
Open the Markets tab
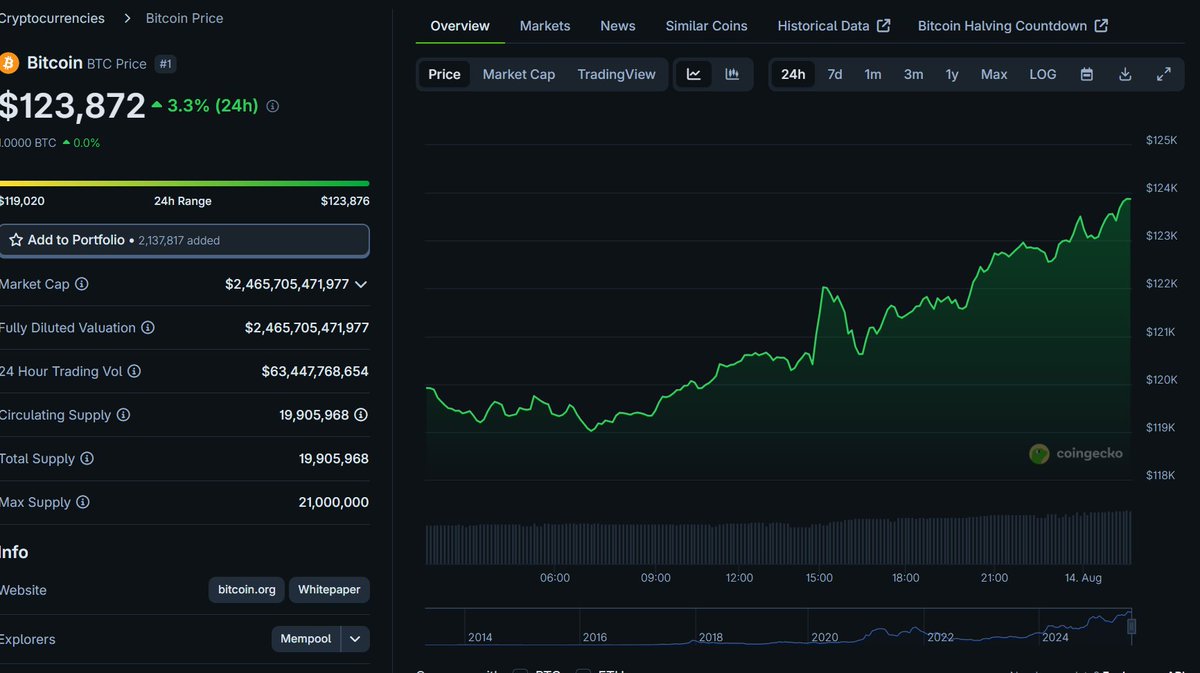coord(545,26)
